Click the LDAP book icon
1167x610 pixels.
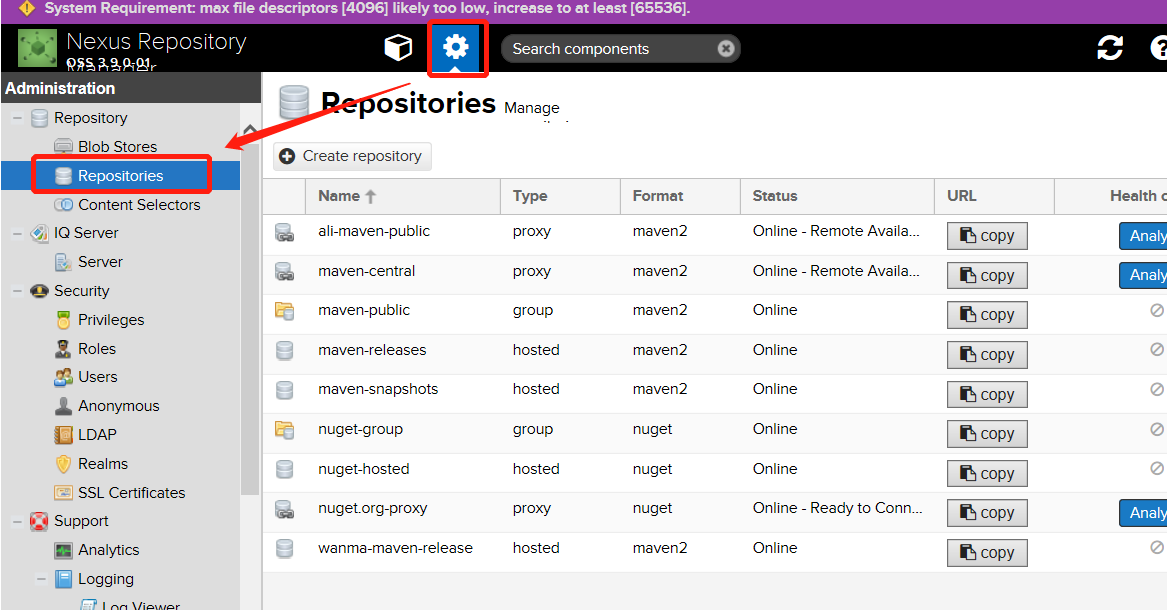[63, 435]
